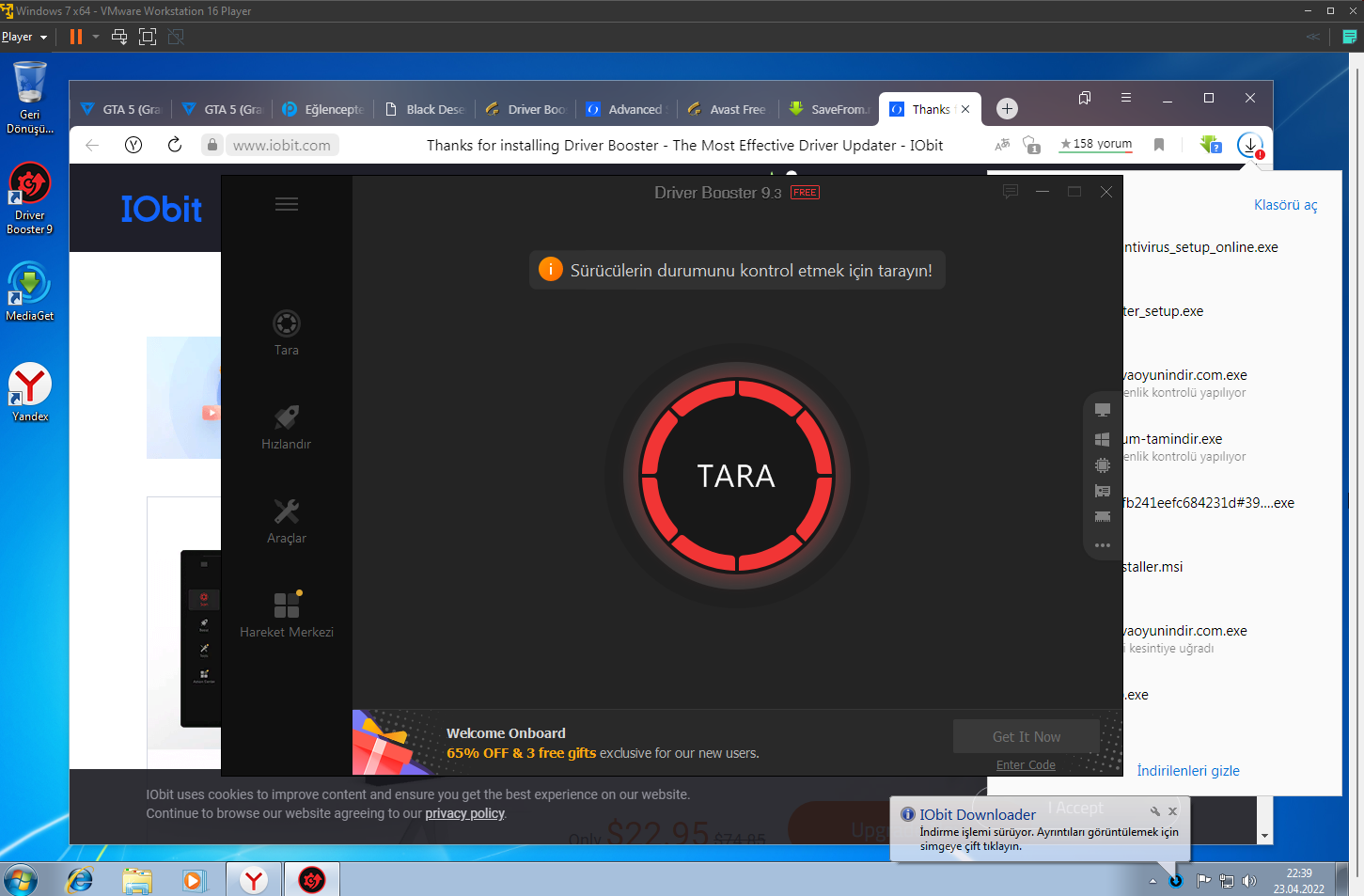Click the monitor icon in Driver Booster's side strip
Screen dimensions: 1364x896
tap(1103, 410)
